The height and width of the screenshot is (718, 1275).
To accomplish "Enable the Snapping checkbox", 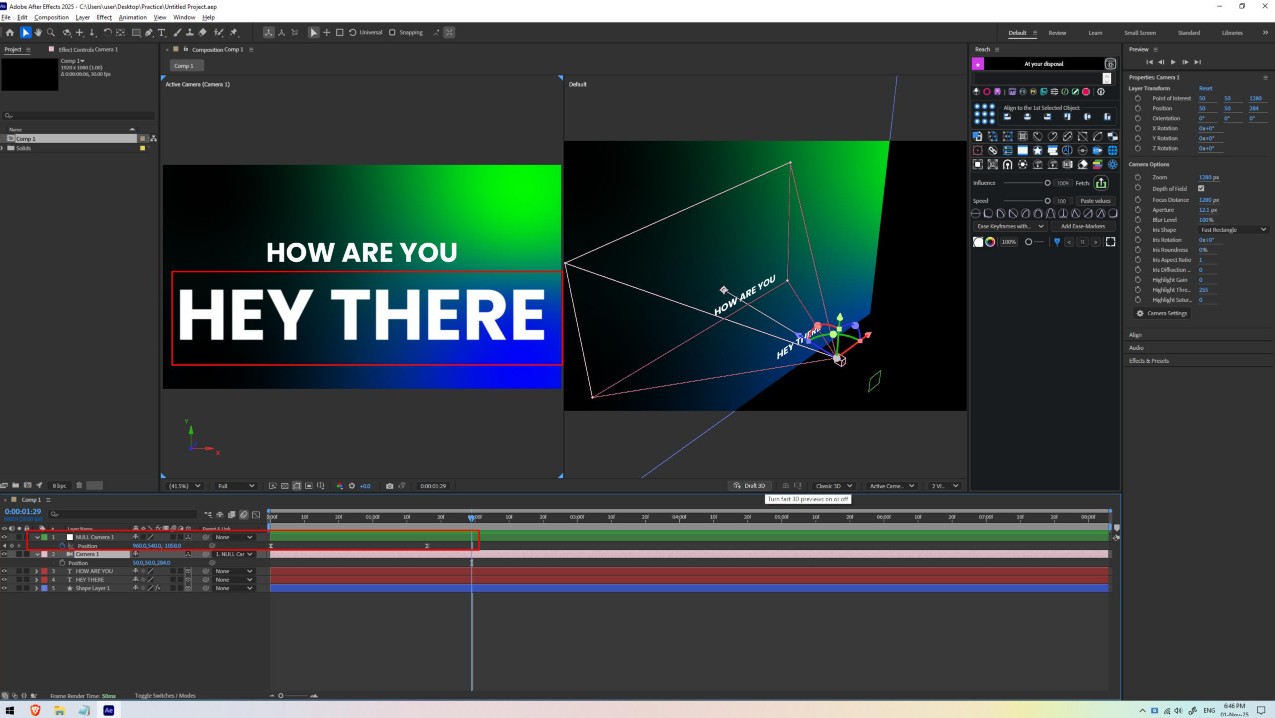I will coord(392,33).
